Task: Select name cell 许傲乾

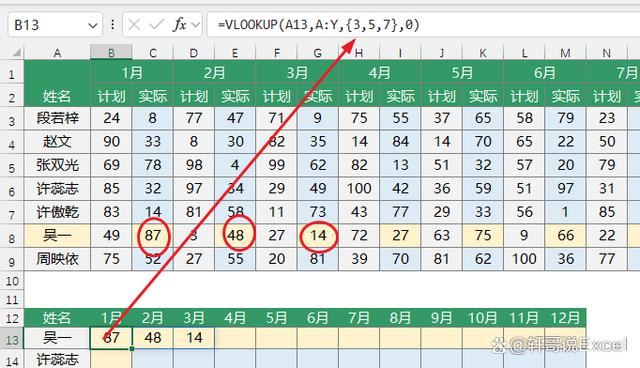Action: coord(57,212)
